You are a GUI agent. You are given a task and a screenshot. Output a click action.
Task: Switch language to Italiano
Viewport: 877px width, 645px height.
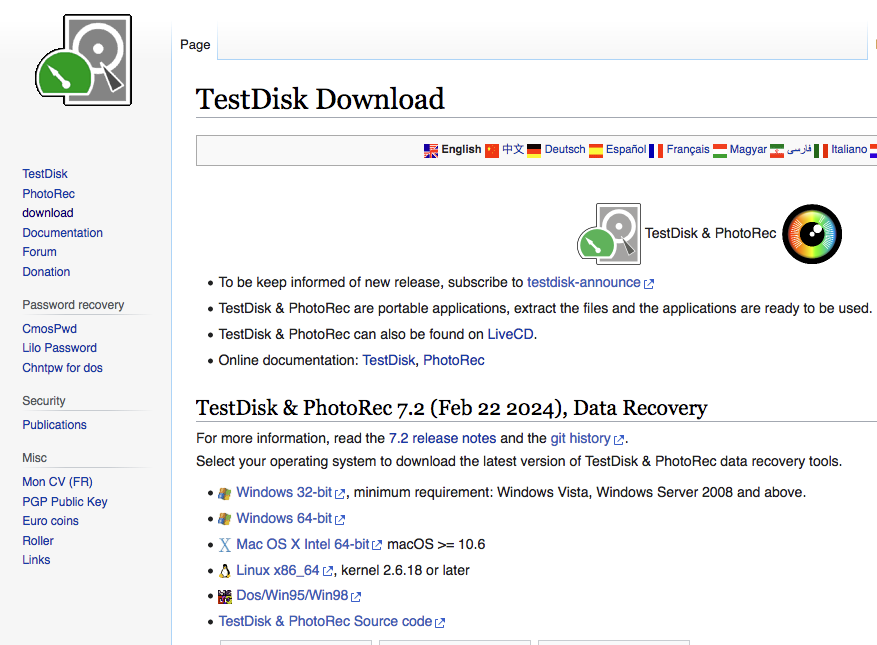pos(849,149)
